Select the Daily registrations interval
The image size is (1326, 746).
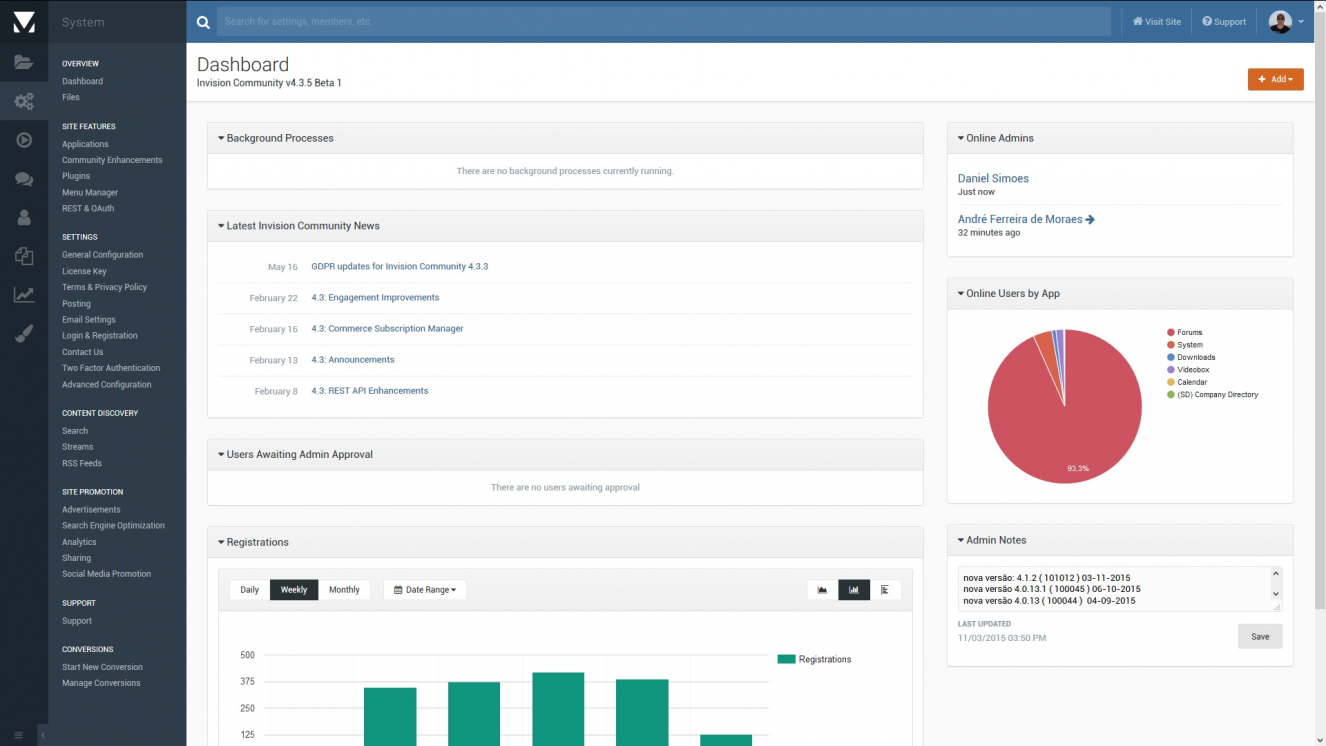(249, 590)
